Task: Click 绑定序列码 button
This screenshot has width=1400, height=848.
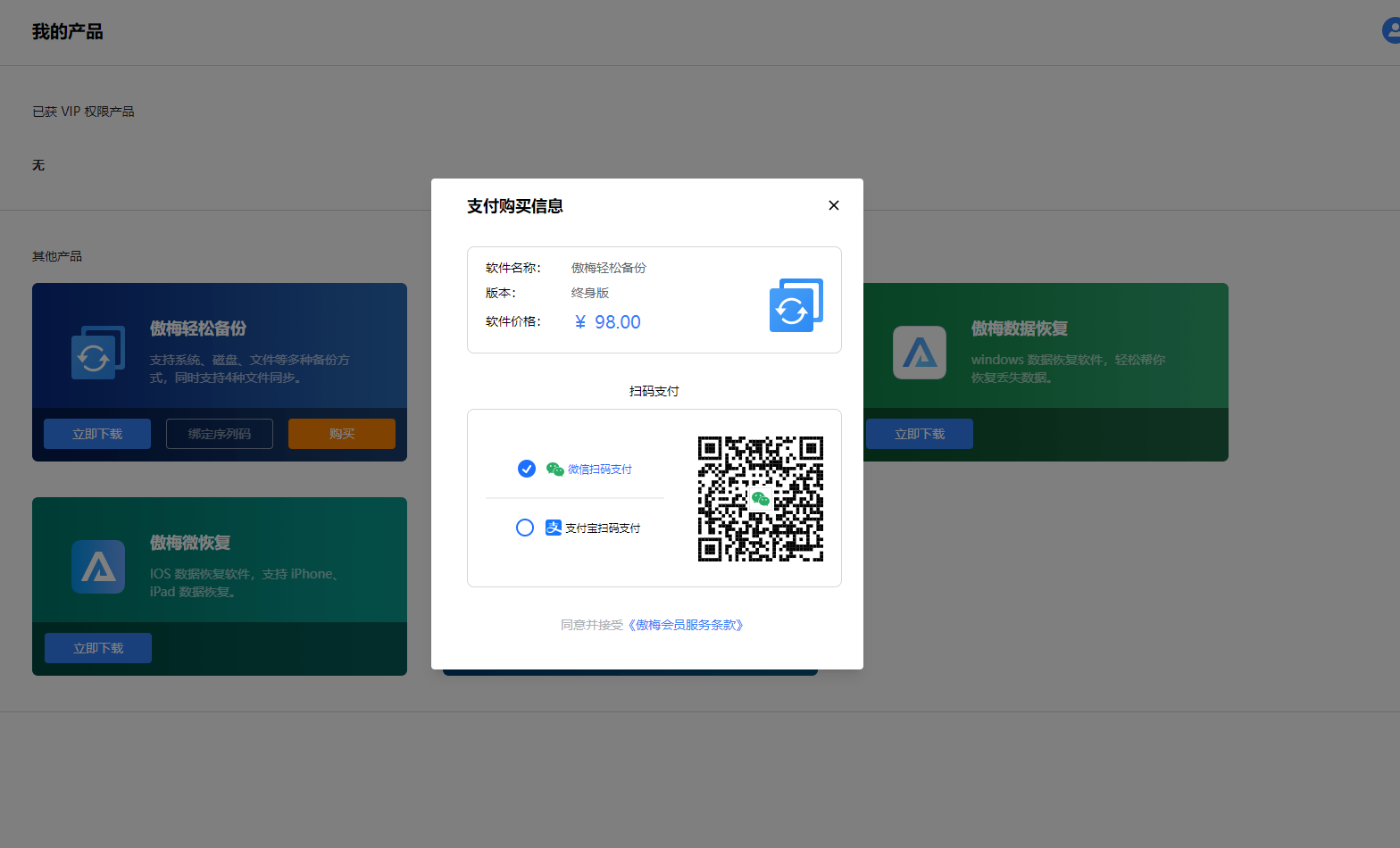Action: (x=220, y=434)
